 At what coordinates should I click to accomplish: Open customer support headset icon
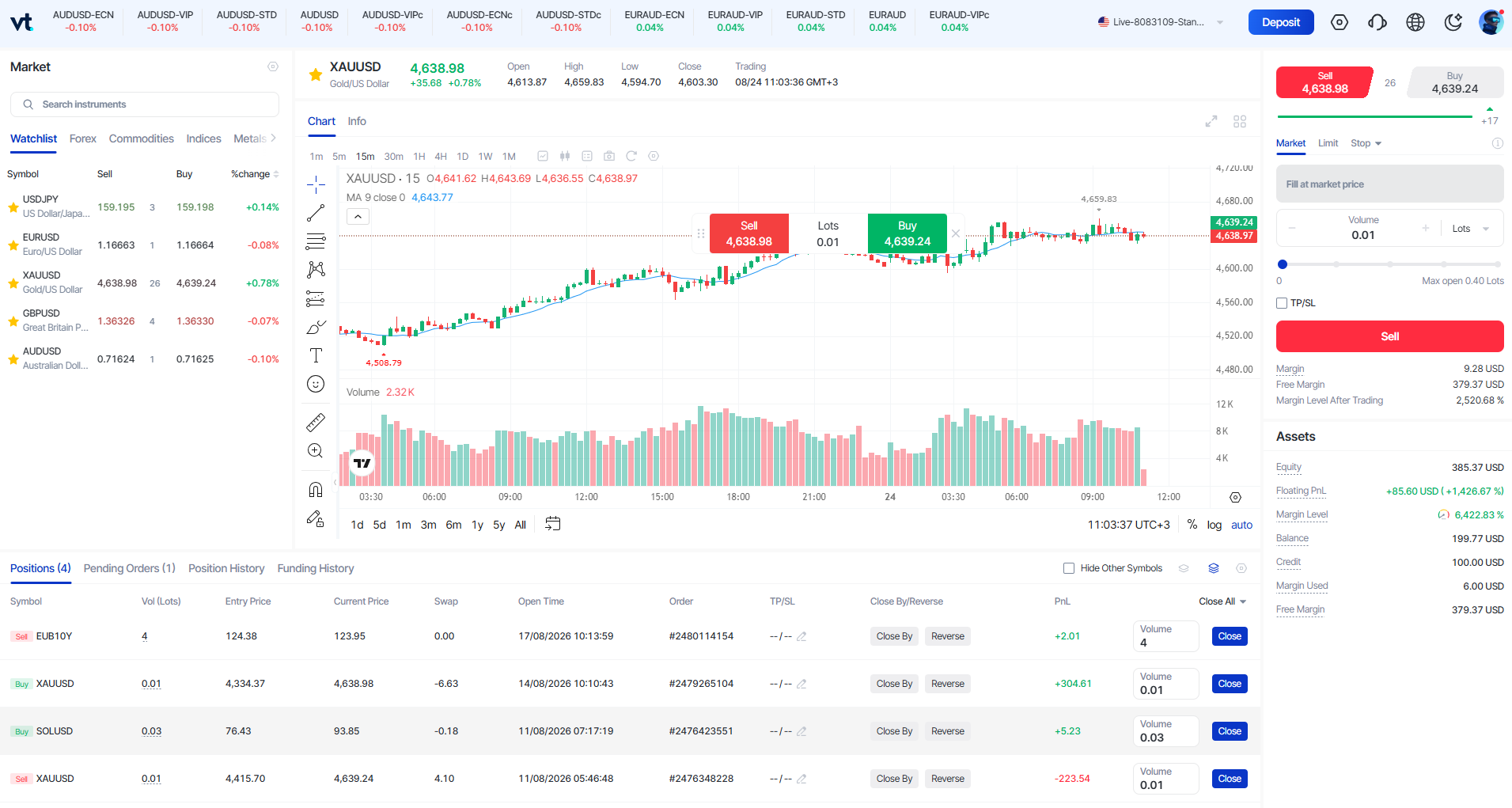pyautogui.click(x=1377, y=22)
